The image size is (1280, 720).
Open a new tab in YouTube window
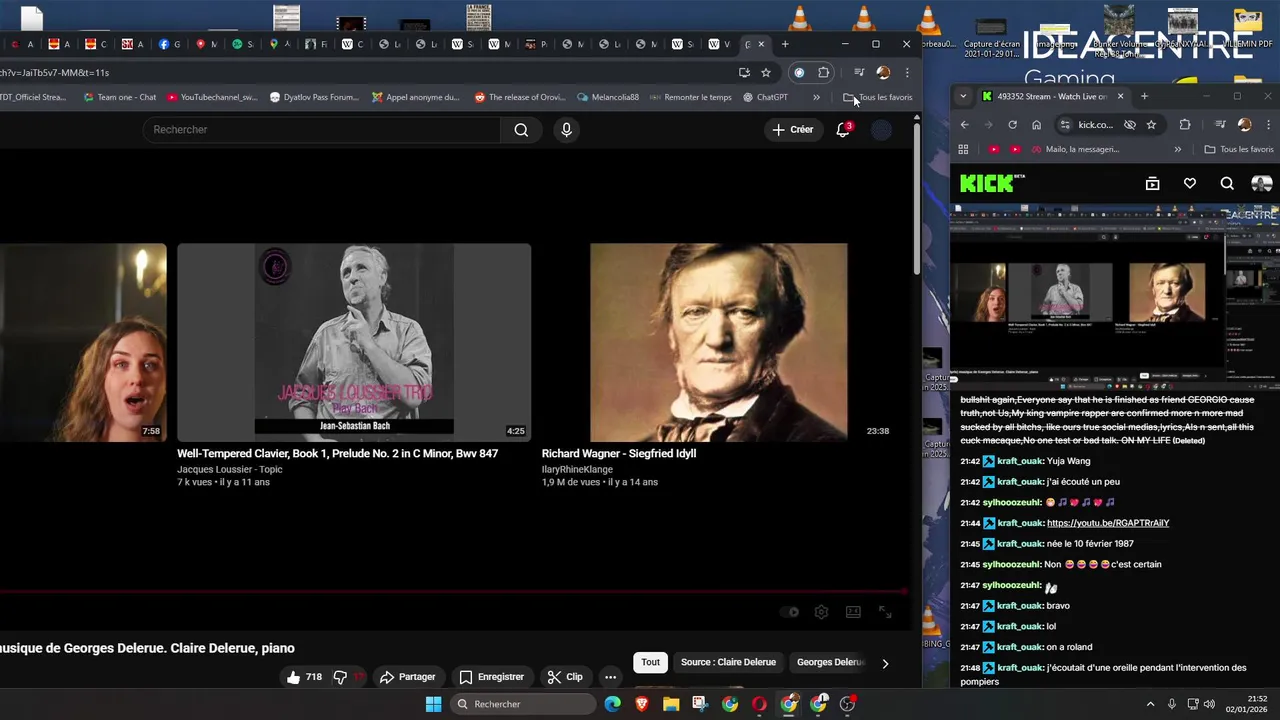pyautogui.click(x=785, y=44)
